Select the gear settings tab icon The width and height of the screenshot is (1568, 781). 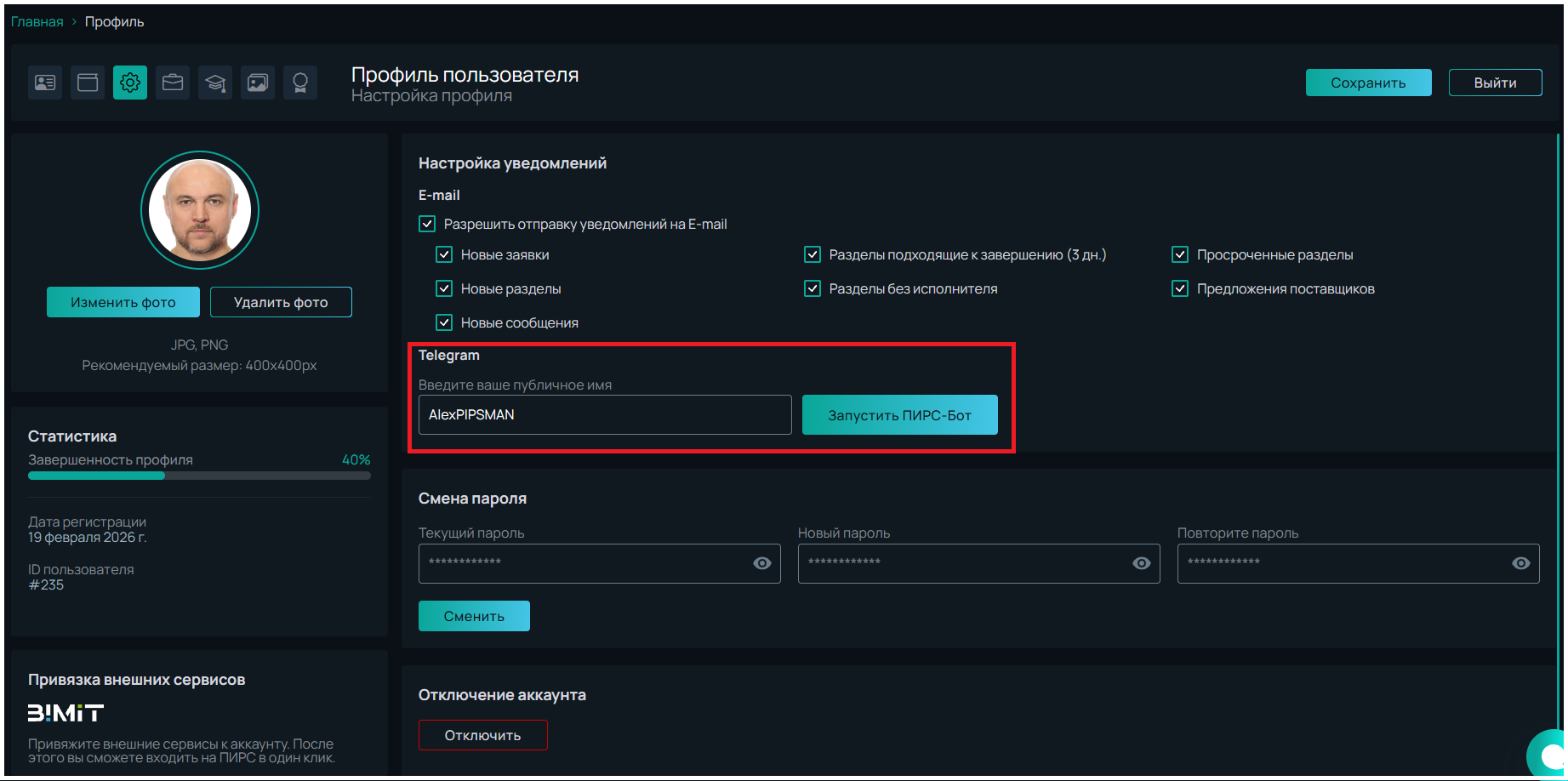click(x=130, y=83)
